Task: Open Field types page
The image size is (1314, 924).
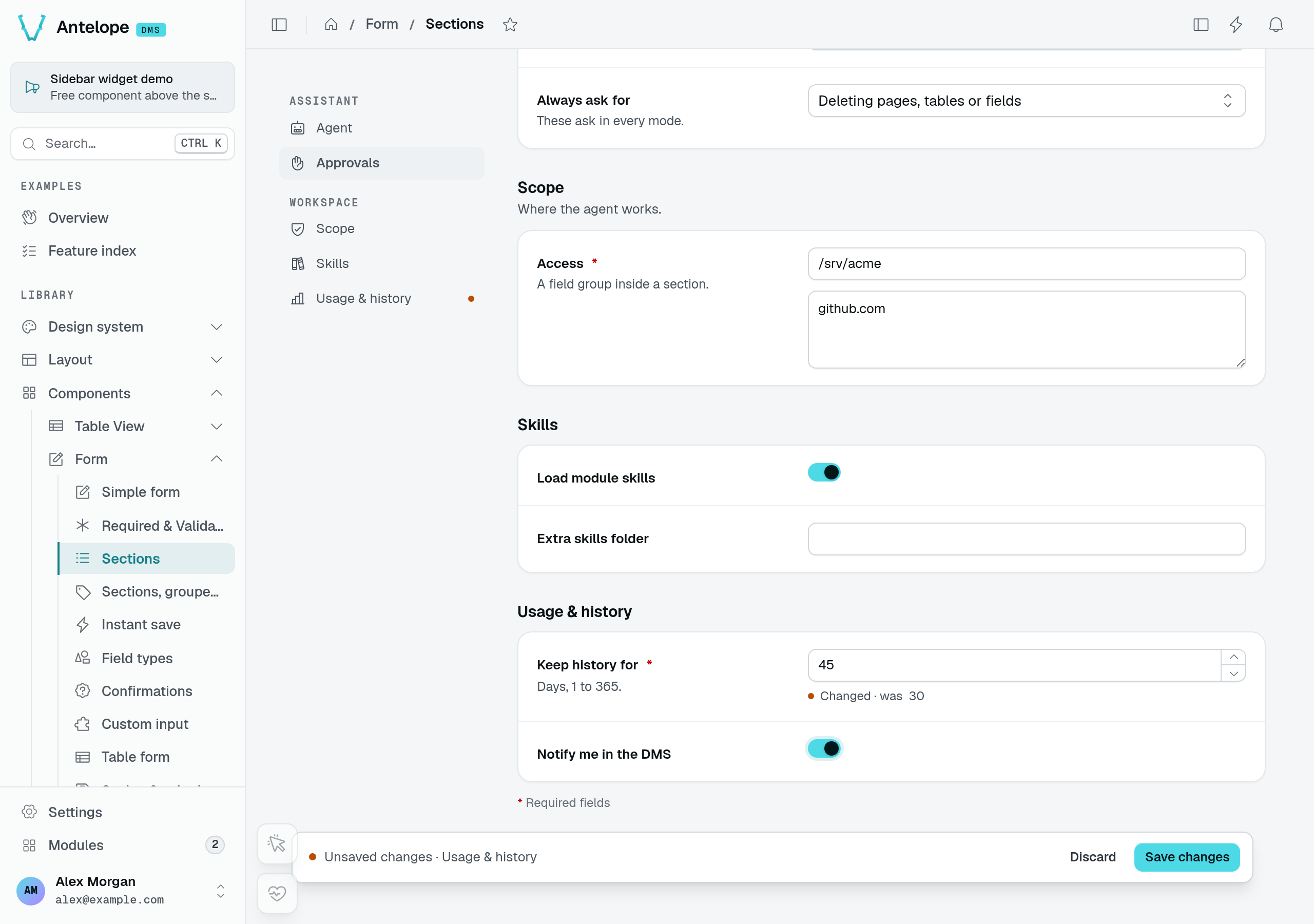Action: pos(146,659)
